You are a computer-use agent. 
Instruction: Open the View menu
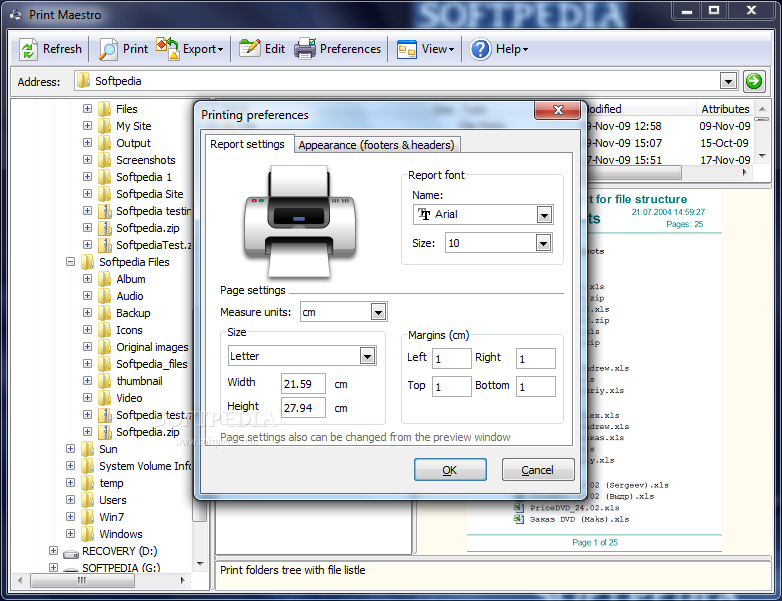click(x=438, y=49)
